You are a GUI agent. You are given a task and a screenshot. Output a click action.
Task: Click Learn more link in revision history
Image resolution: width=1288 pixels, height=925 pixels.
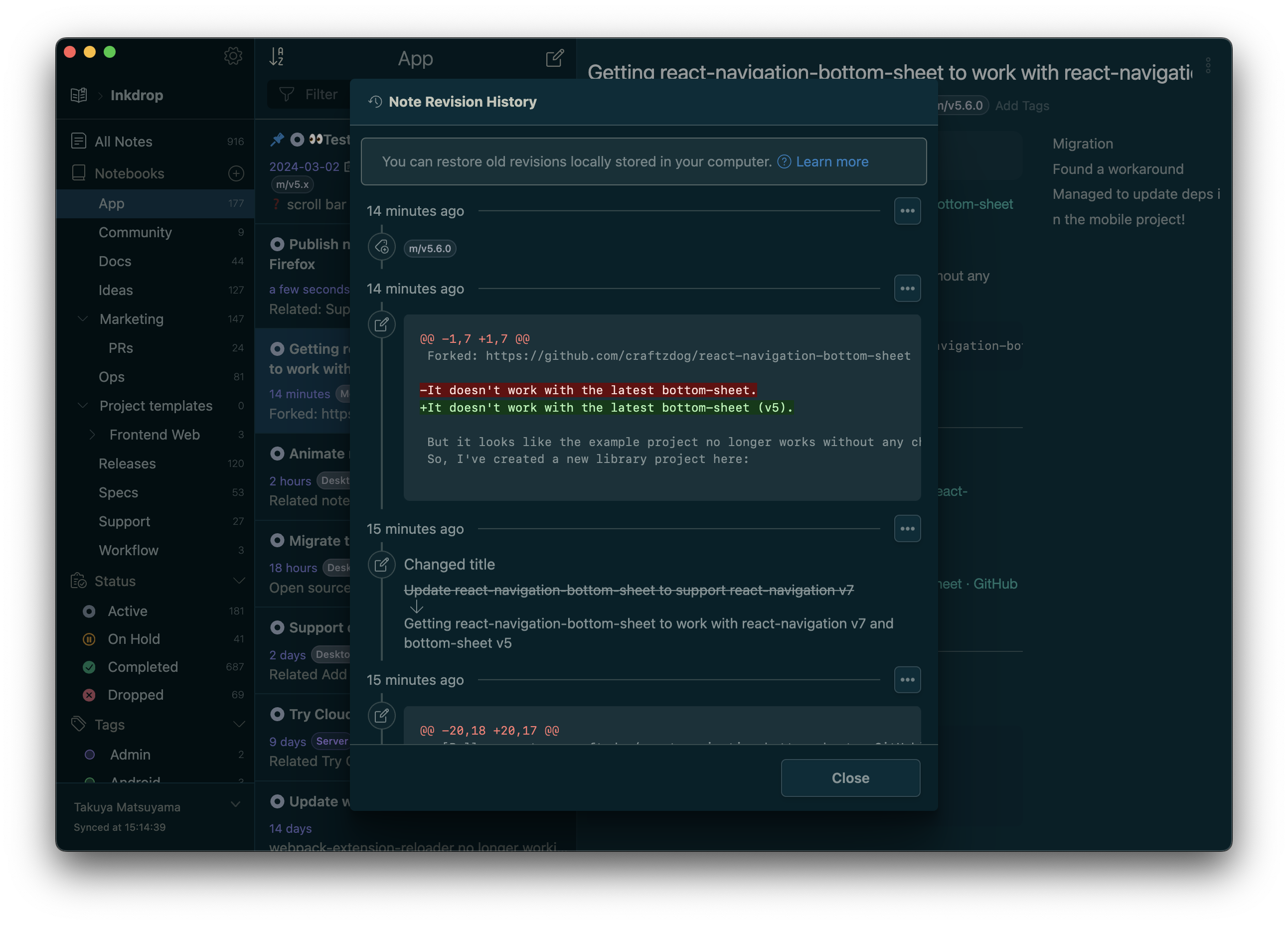tap(832, 161)
